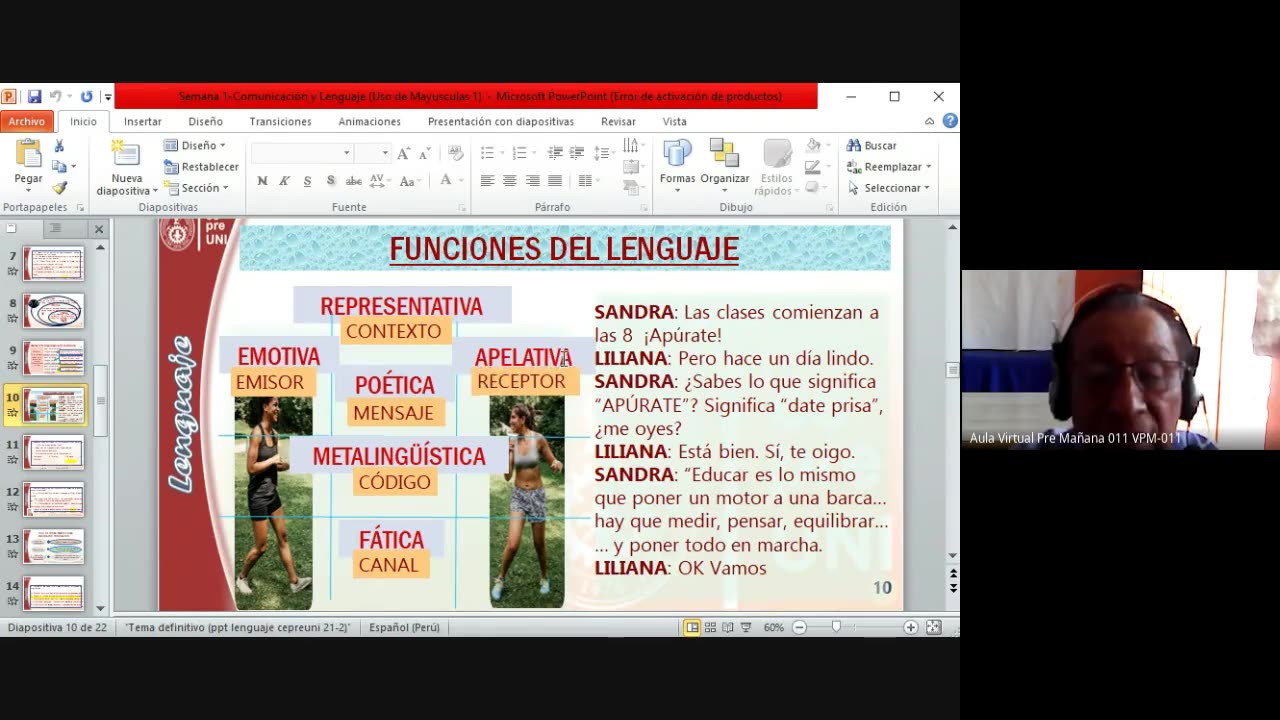Click the text direction icon

click(632, 146)
